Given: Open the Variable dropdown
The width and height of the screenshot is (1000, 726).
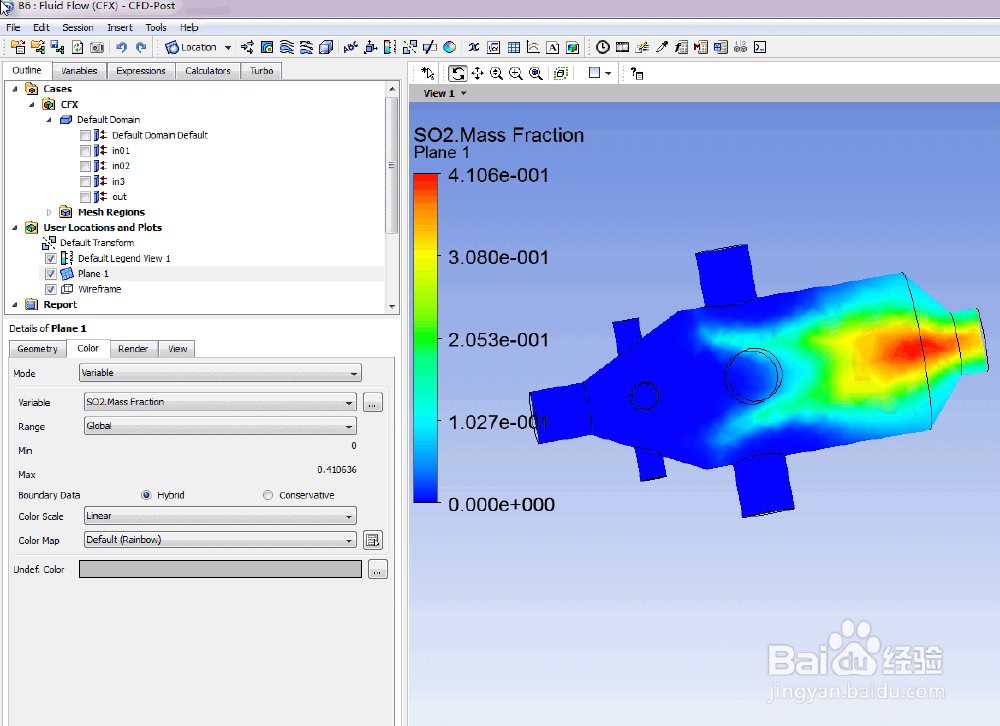Looking at the screenshot, I should 220,402.
